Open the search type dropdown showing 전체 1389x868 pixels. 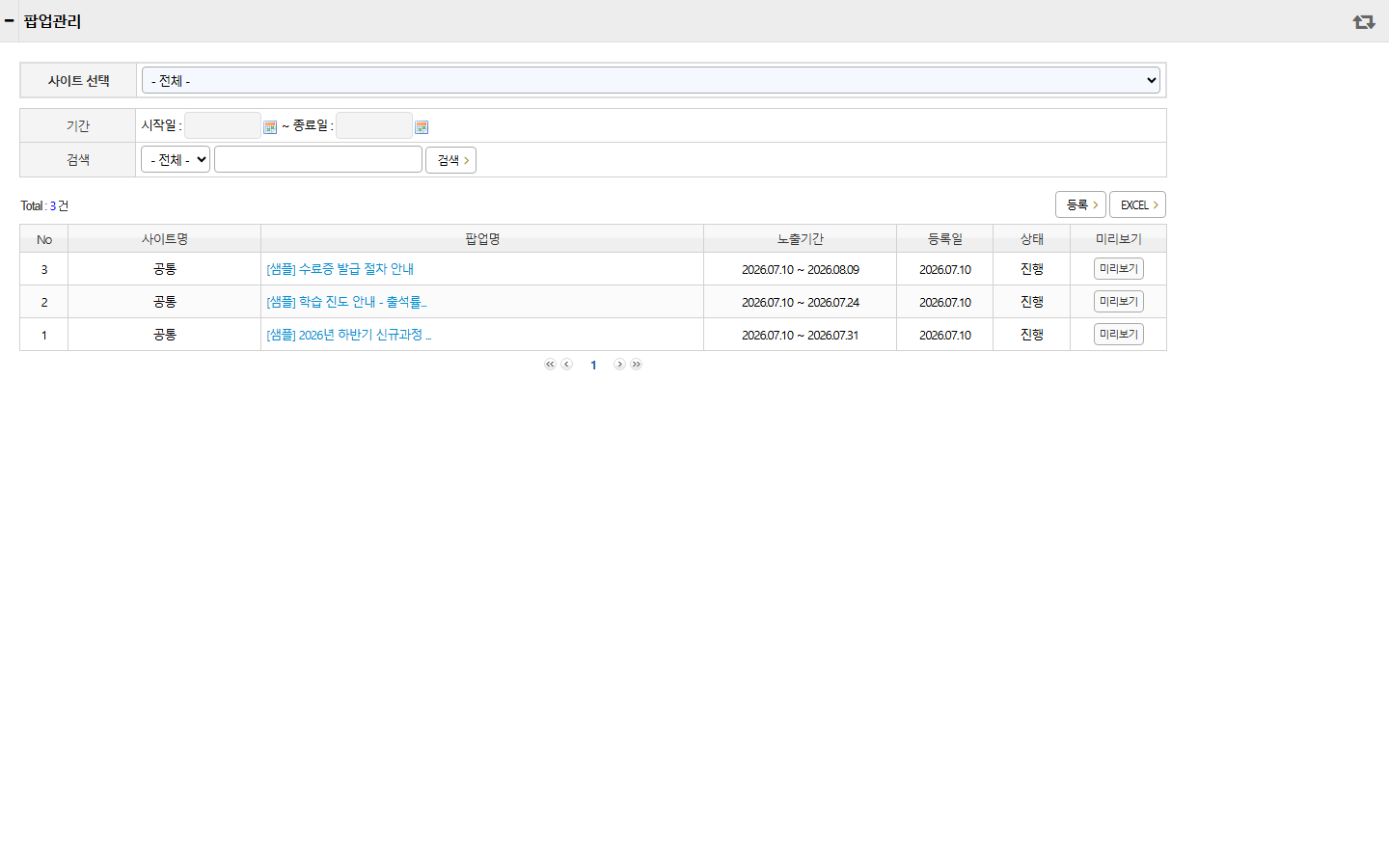[x=176, y=159]
